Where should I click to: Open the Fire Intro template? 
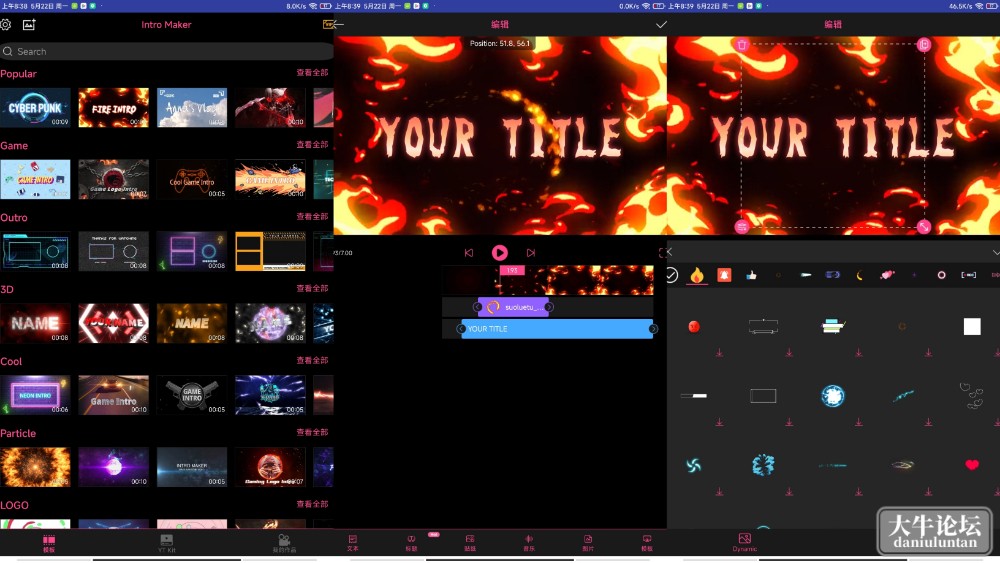(114, 107)
